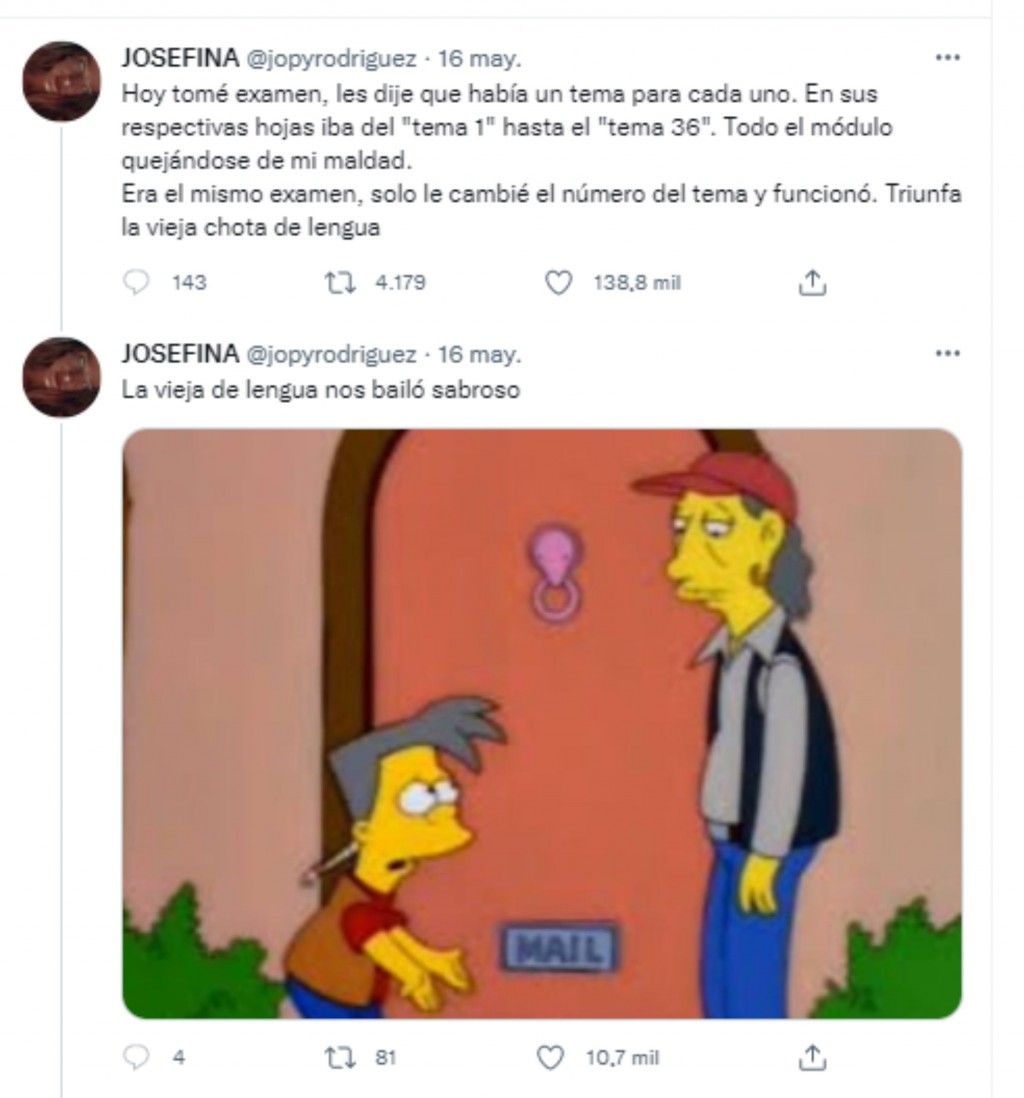Like the tweet with 10,7 mil likes
This screenshot has height=1098, width=1024.
[x=551, y=1058]
